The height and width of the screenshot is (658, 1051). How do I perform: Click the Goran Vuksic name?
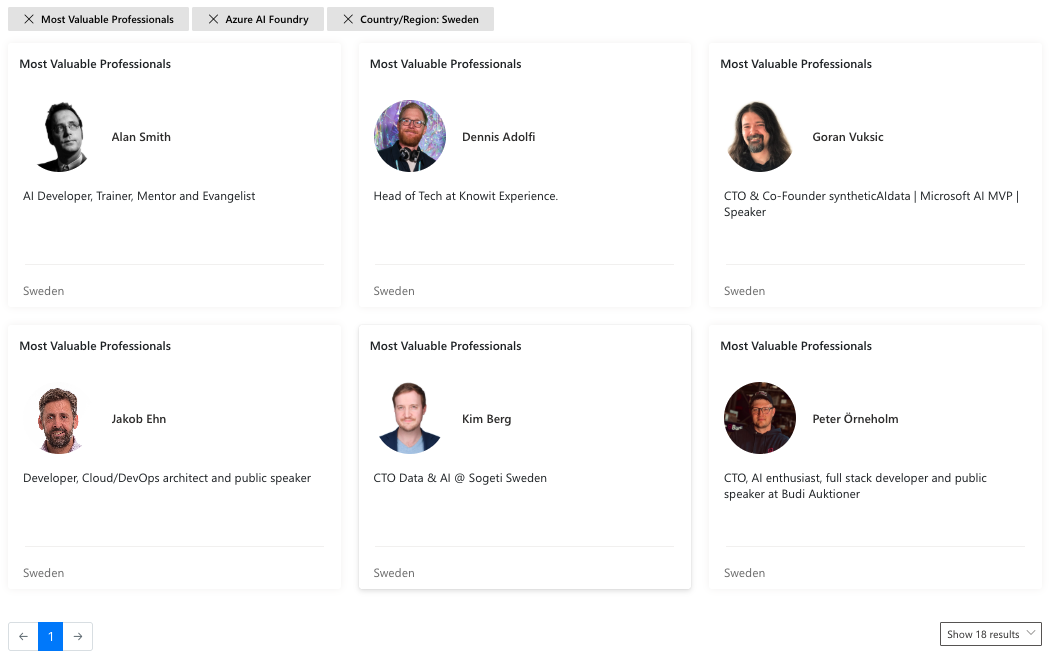point(848,137)
